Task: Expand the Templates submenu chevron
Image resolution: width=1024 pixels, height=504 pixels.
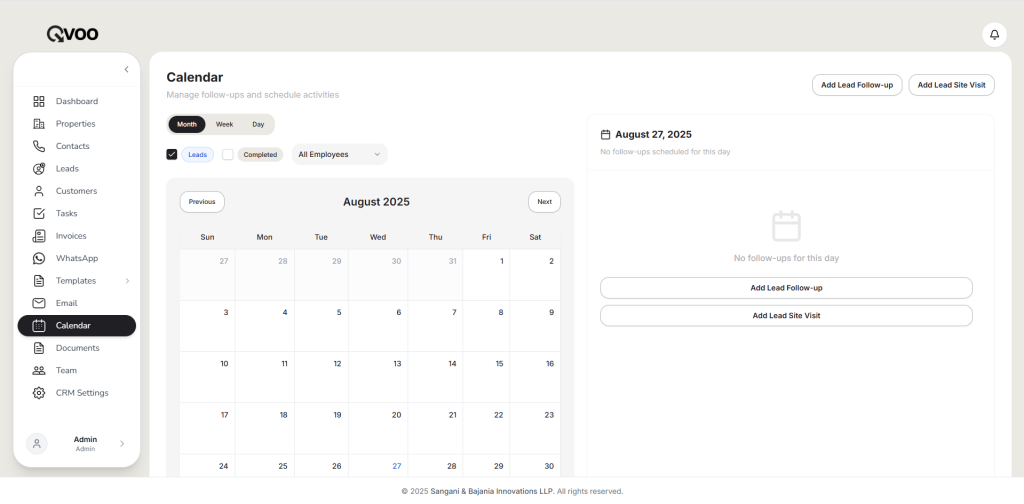Action: (x=127, y=281)
